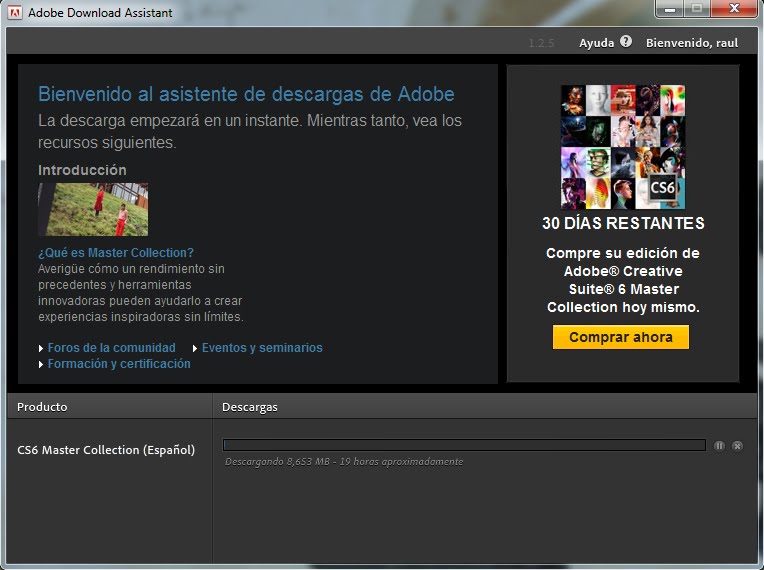This screenshot has width=764, height=570.
Task: Minimize the Adobe Download Assistant window
Action: point(670,9)
